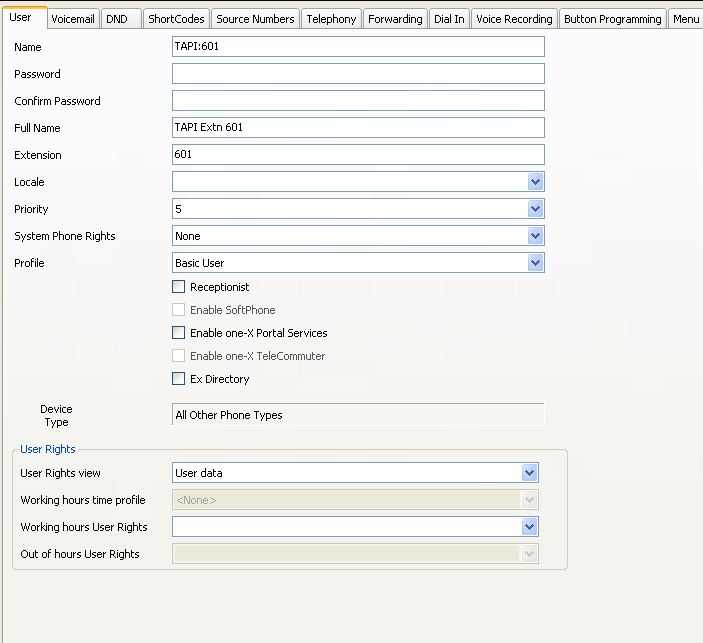Enable the Receptionist checkbox
This screenshot has width=703, height=643.
[x=179, y=287]
